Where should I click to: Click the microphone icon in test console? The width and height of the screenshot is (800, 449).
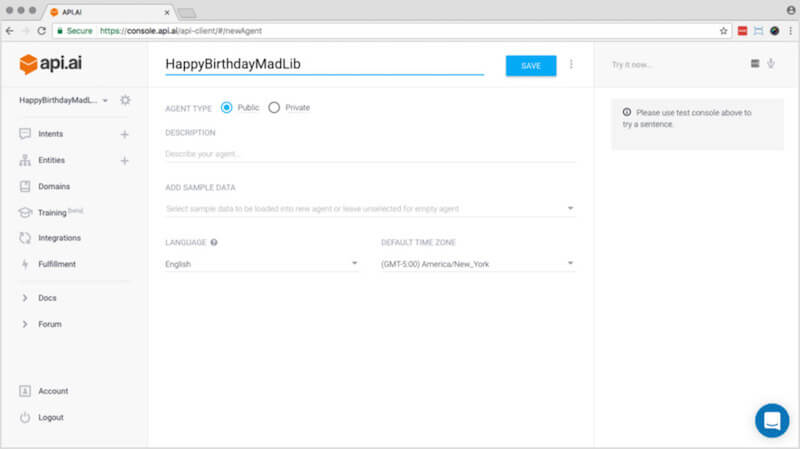point(771,64)
